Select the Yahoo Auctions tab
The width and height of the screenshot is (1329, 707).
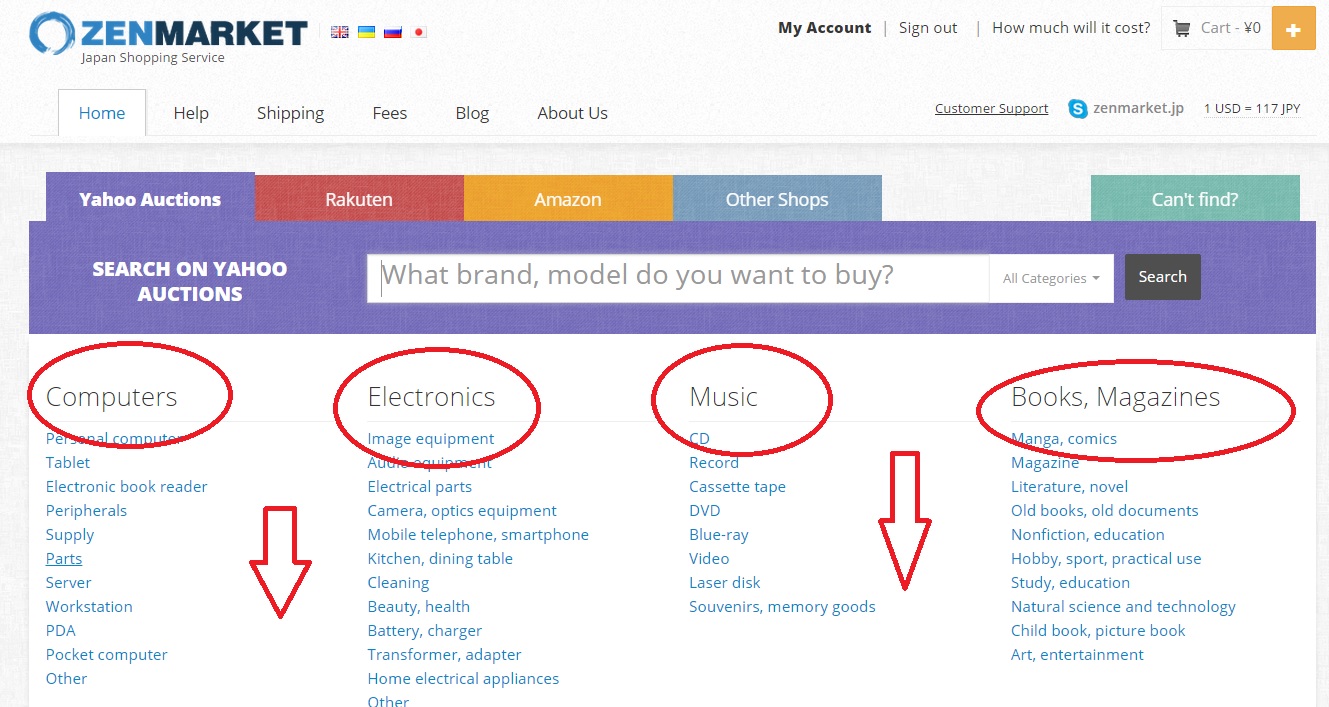(150, 198)
